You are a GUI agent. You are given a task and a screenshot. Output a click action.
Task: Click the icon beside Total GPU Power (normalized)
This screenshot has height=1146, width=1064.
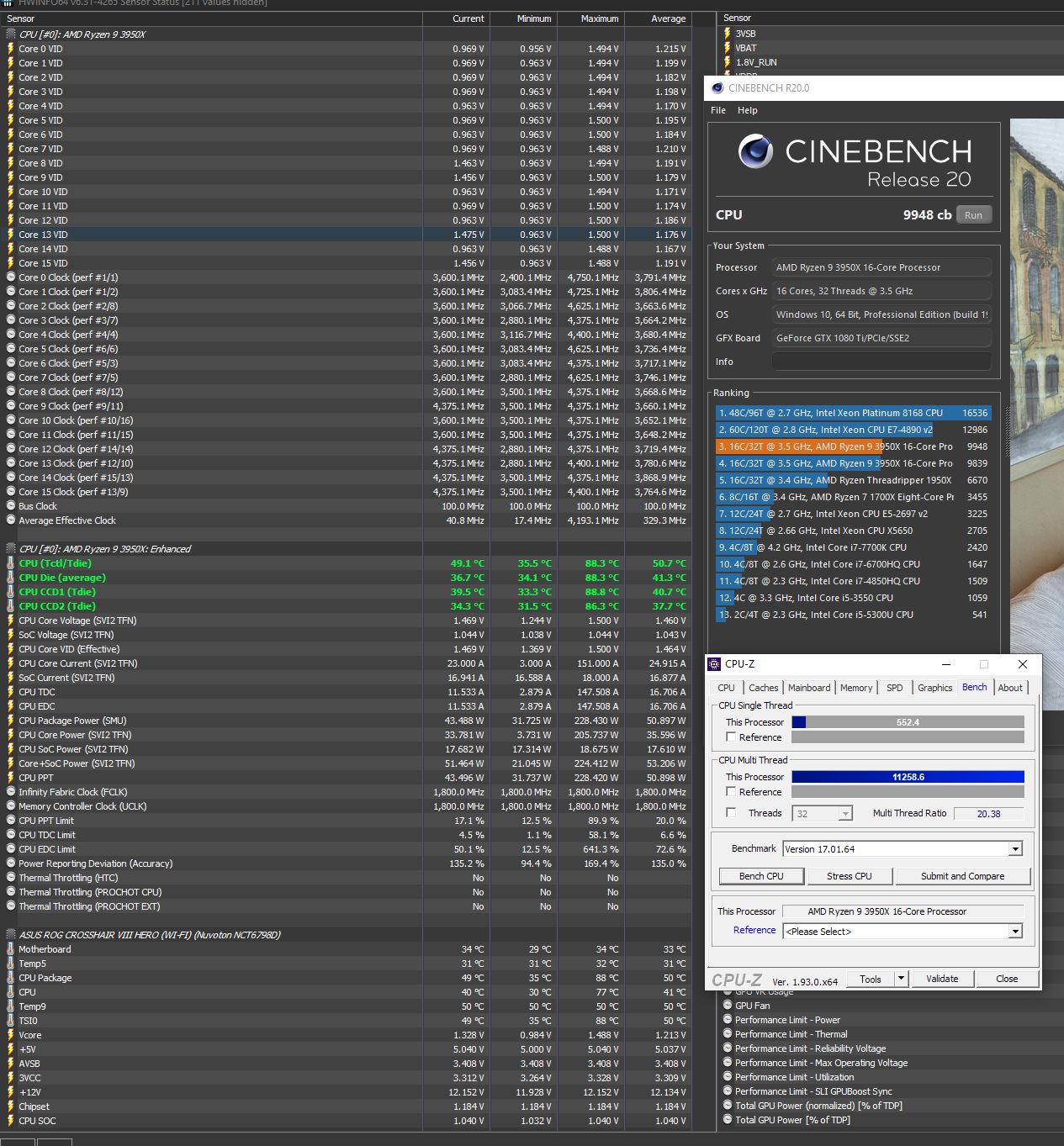coord(728,1106)
